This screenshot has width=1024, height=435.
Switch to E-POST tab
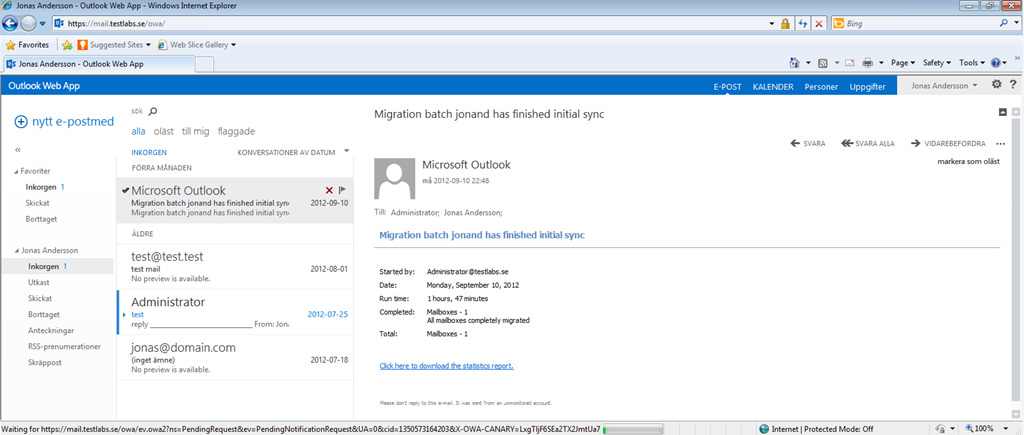[x=727, y=86]
